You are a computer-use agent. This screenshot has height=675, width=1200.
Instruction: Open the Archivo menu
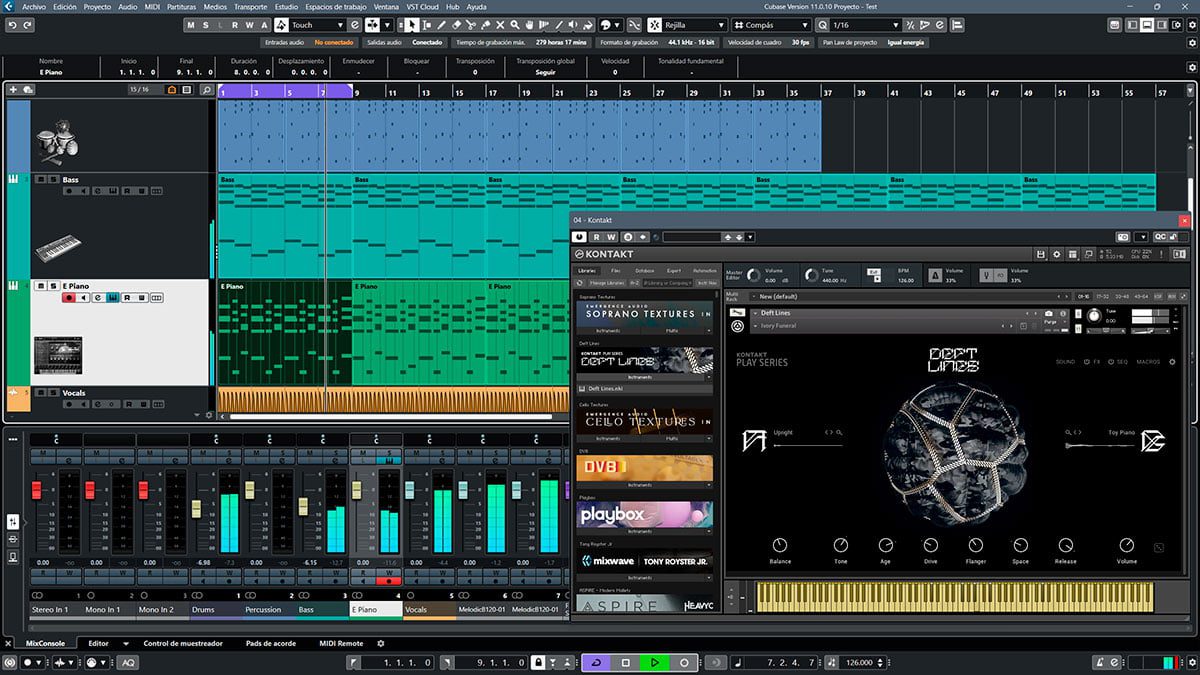point(34,6)
